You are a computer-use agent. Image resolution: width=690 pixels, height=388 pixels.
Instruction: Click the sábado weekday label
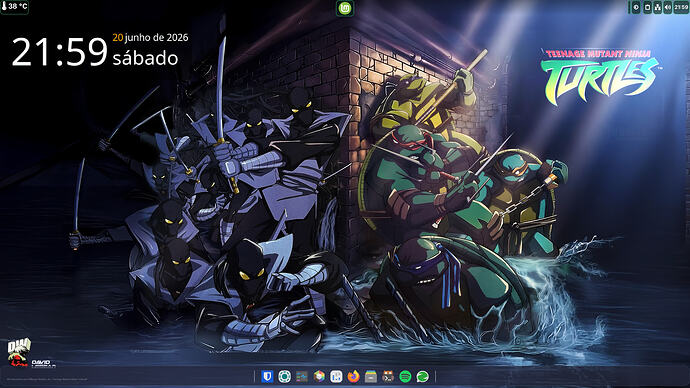pyautogui.click(x=145, y=58)
